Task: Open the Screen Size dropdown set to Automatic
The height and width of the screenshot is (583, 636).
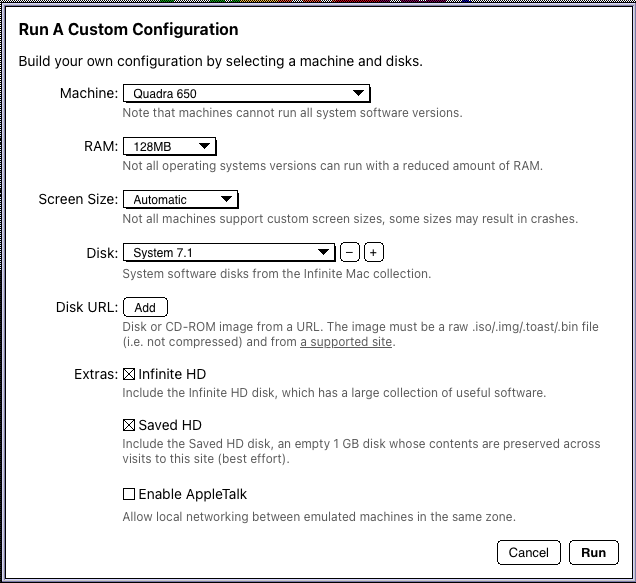Action: (x=179, y=199)
